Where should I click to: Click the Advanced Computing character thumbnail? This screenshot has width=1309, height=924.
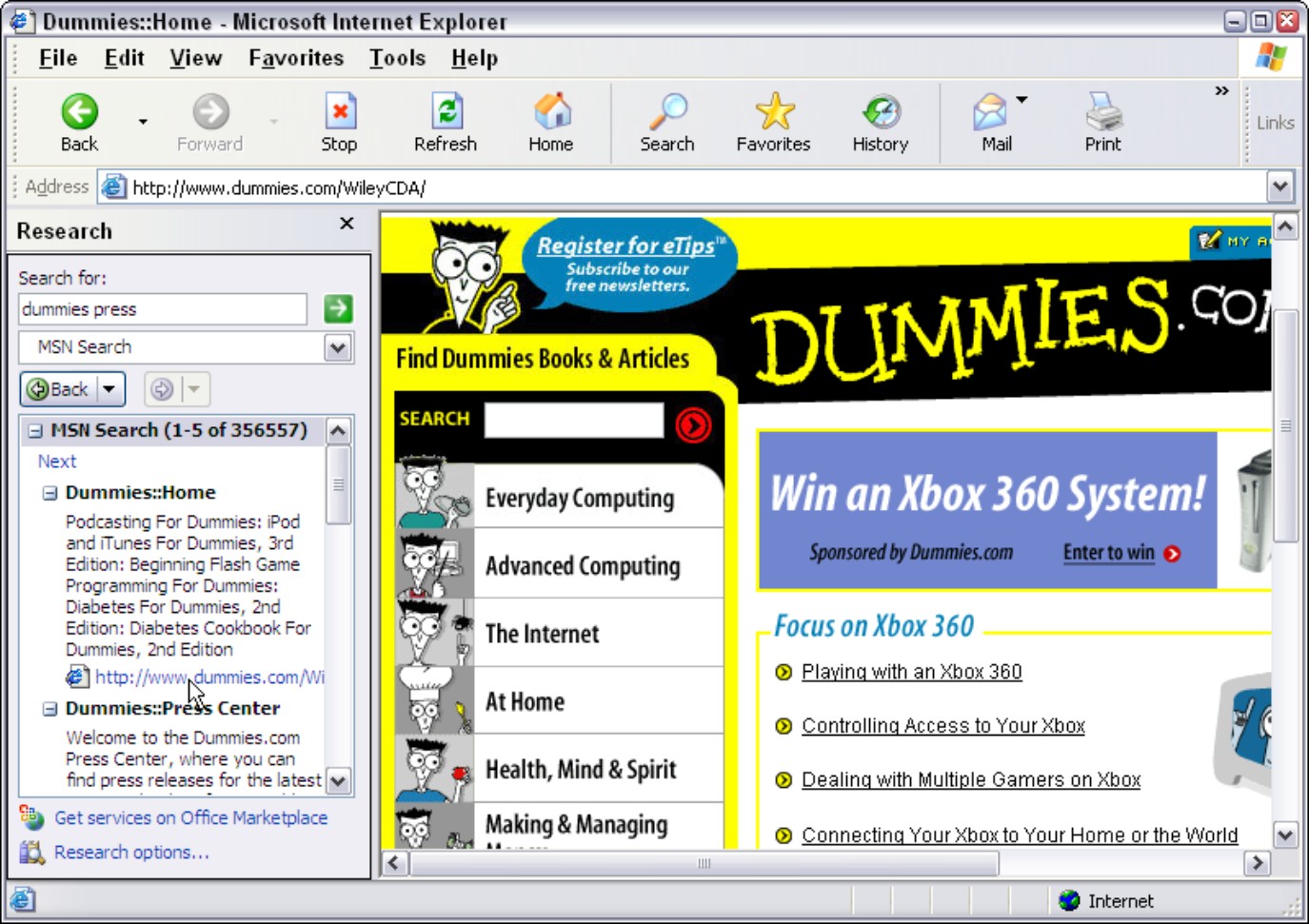434,563
